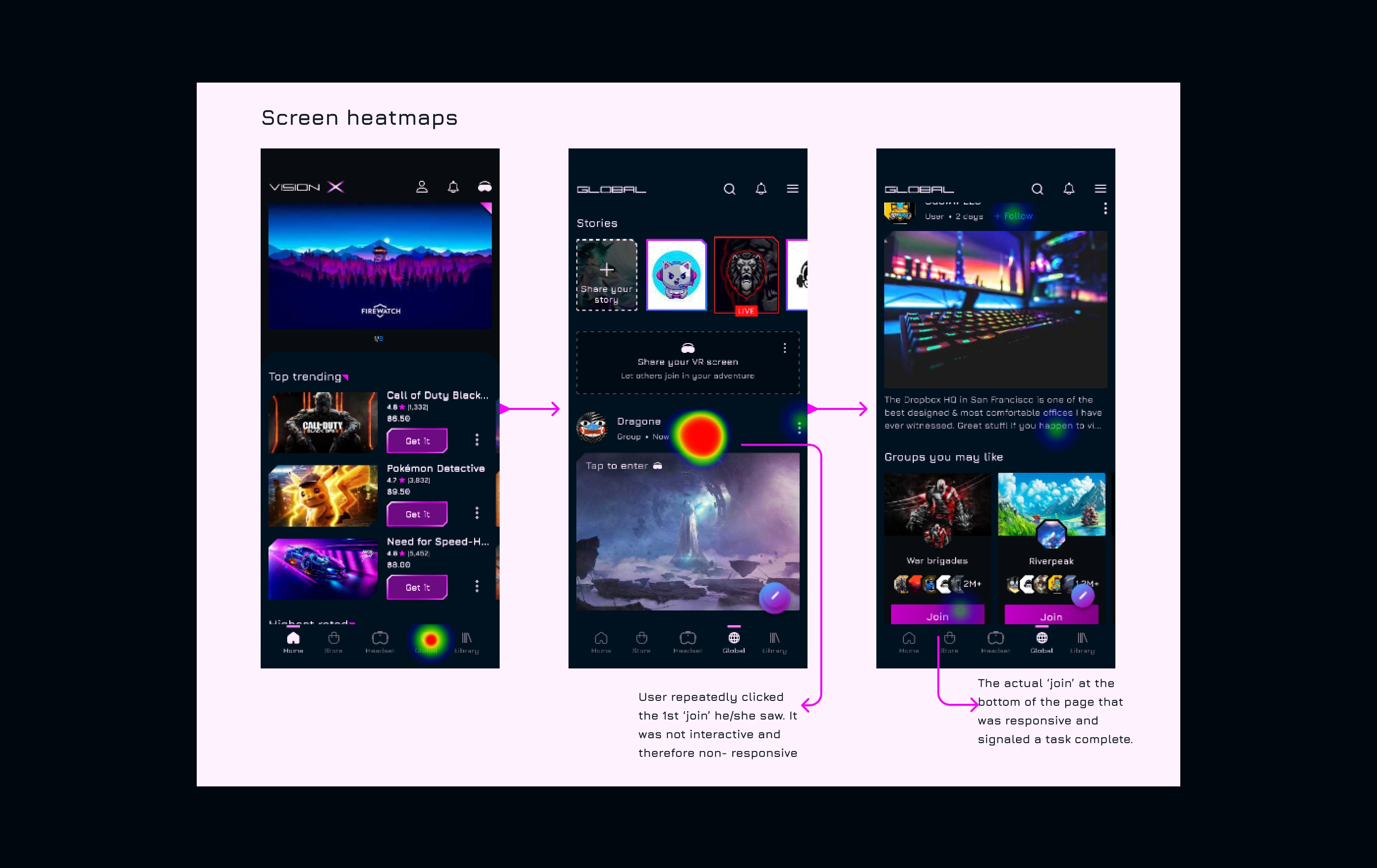Screen dimensions: 1377x868
Task: Click search icon on middle Global screen
Action: click(729, 189)
